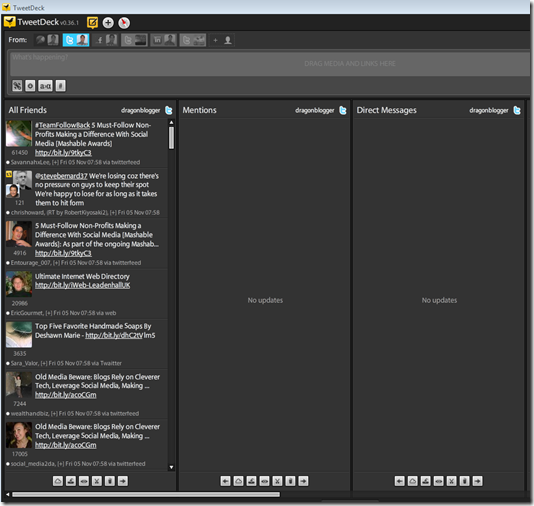Screen dimensions: 534x506
Task: Click the [+] next to EricGourmet
Action: click(x=49, y=313)
